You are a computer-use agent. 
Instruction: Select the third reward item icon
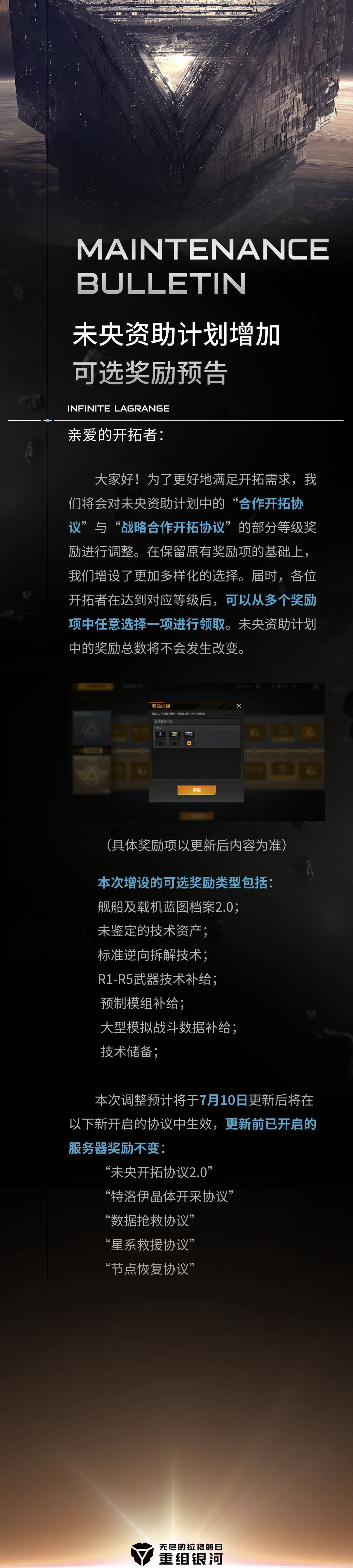tap(189, 734)
